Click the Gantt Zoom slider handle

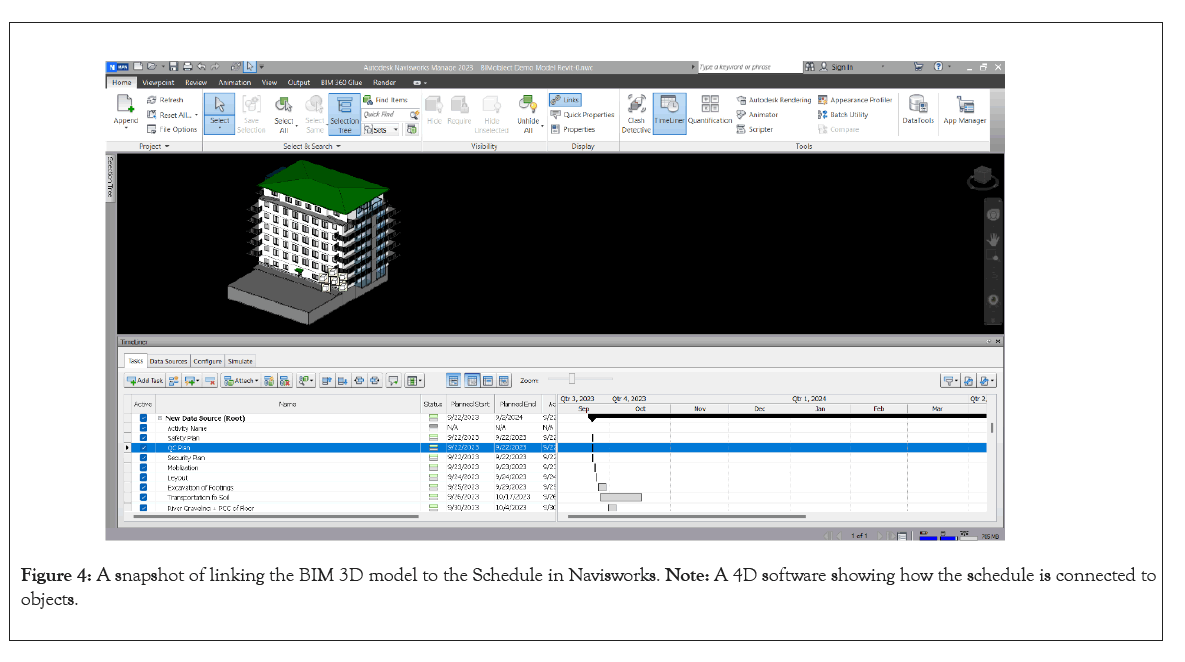572,379
